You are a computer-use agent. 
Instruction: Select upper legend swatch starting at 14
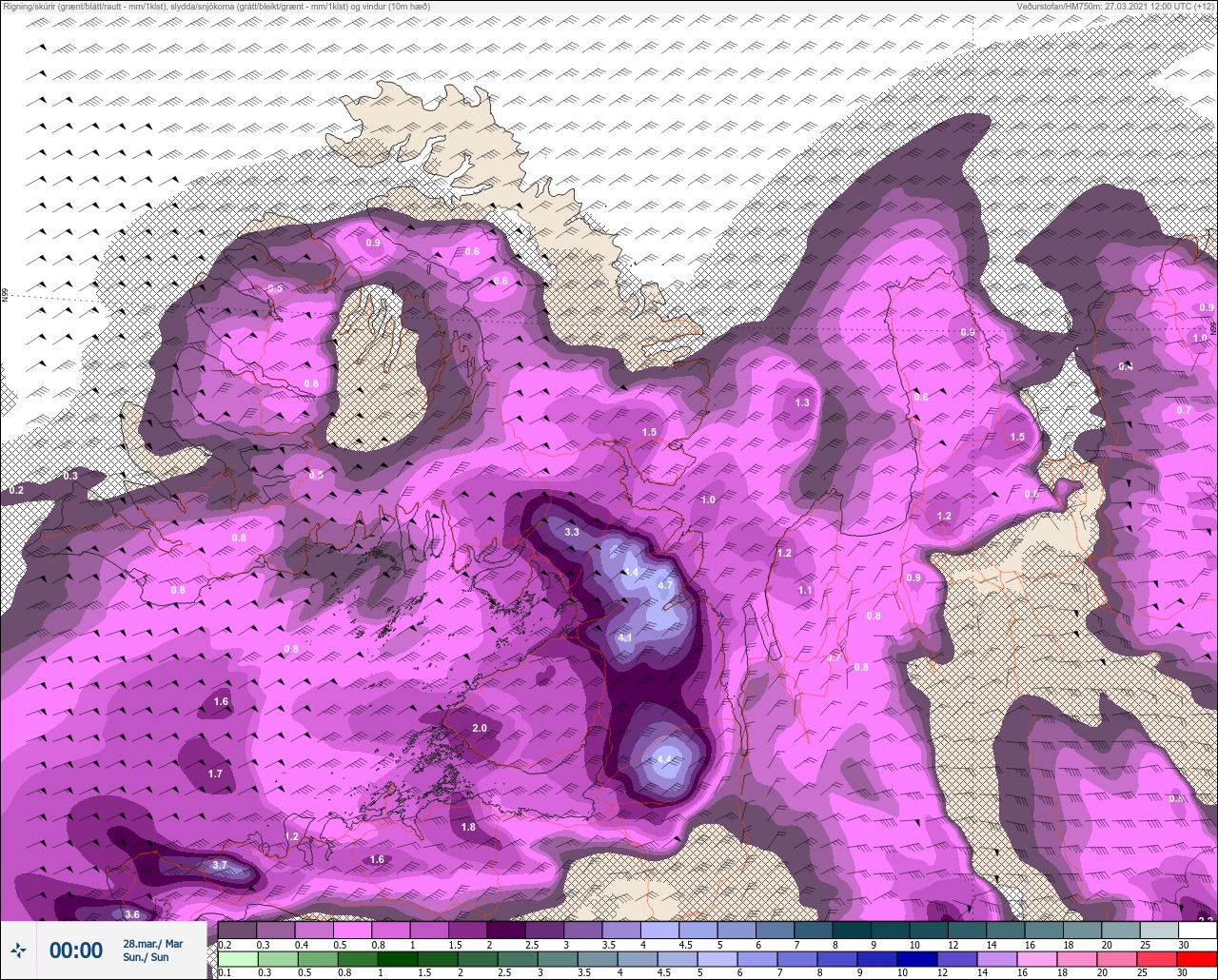pyautogui.click(x=1006, y=930)
